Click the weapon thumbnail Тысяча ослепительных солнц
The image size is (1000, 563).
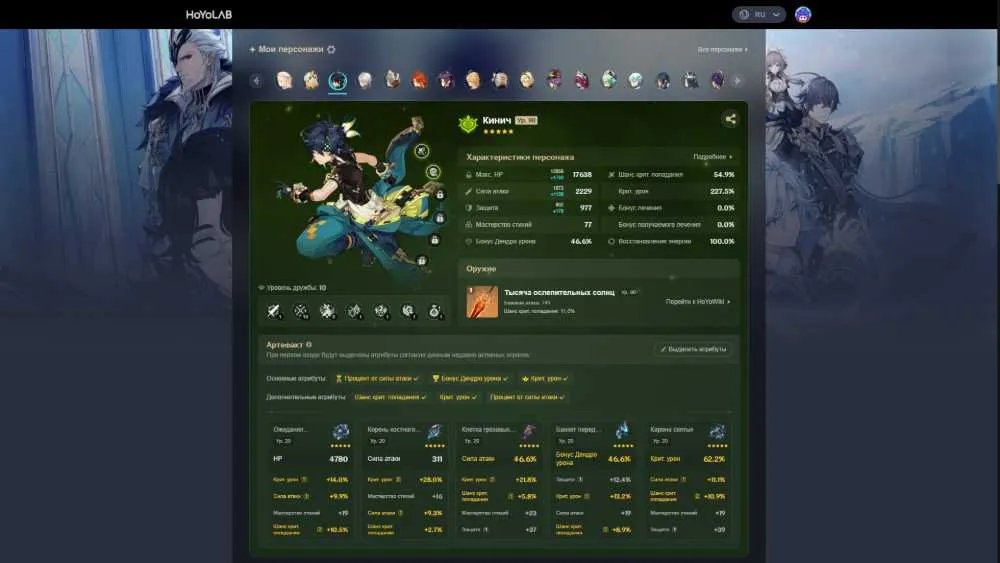[482, 302]
